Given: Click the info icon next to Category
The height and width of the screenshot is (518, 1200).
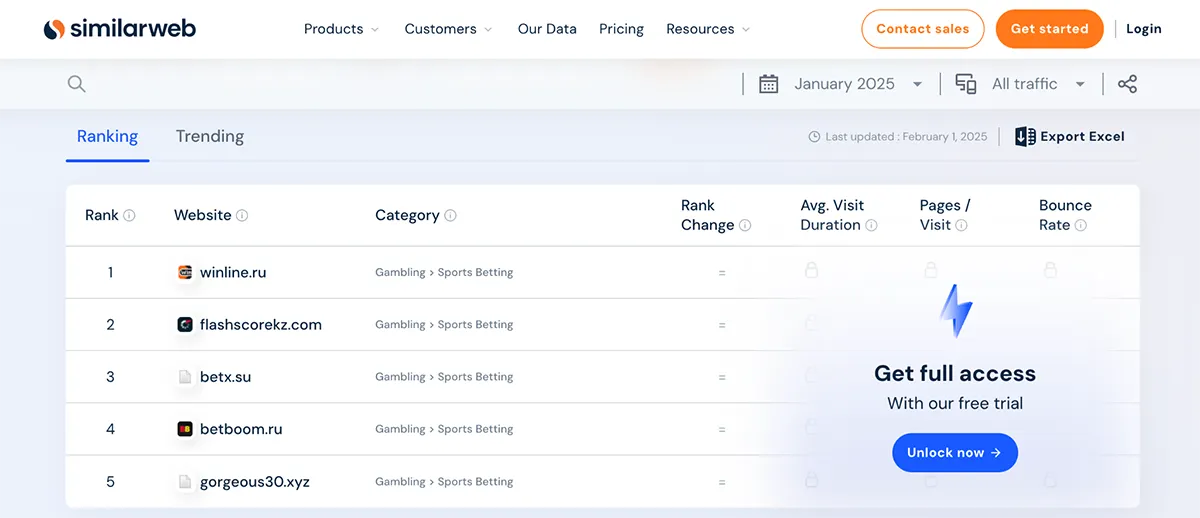Looking at the screenshot, I should pos(450,216).
